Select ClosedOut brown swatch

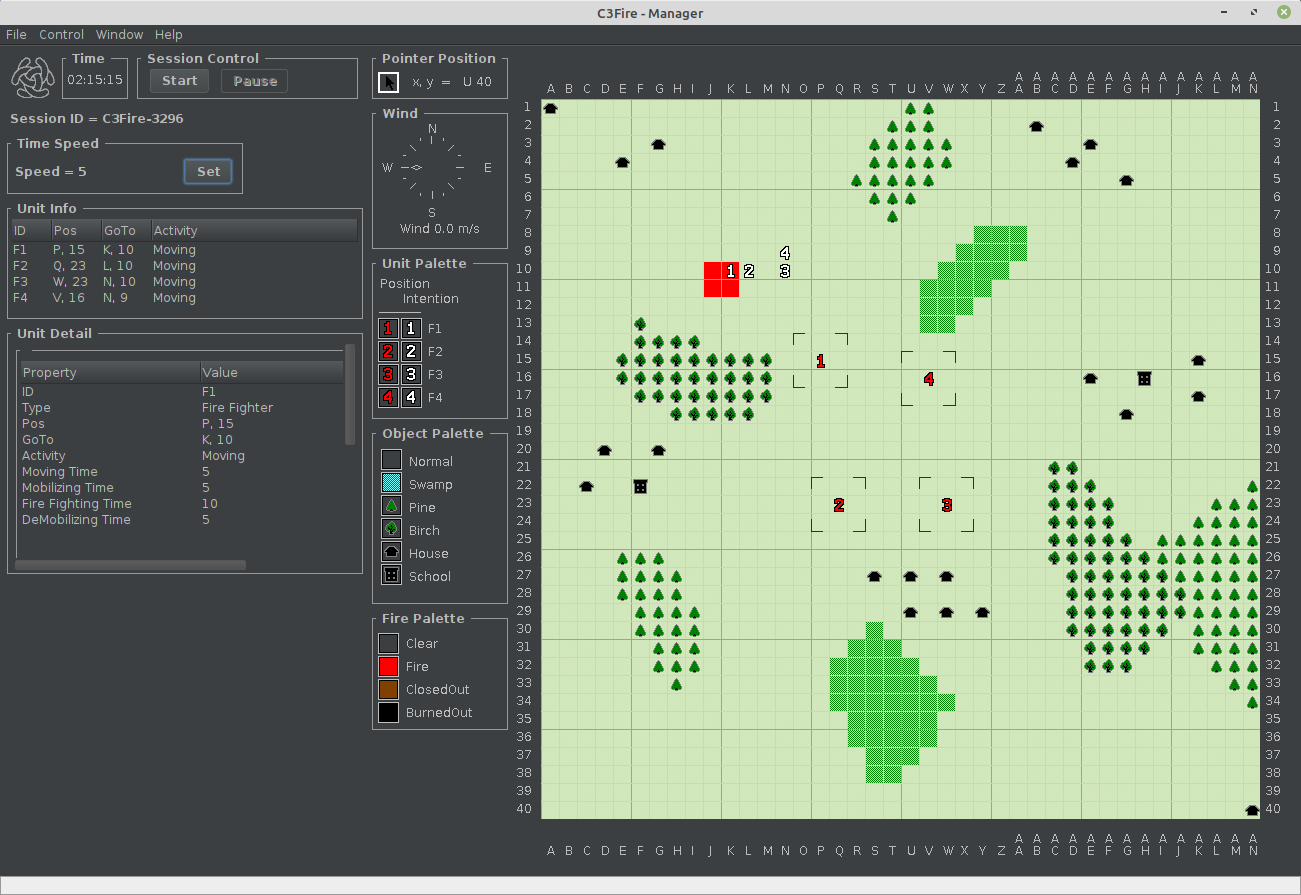coord(388,689)
